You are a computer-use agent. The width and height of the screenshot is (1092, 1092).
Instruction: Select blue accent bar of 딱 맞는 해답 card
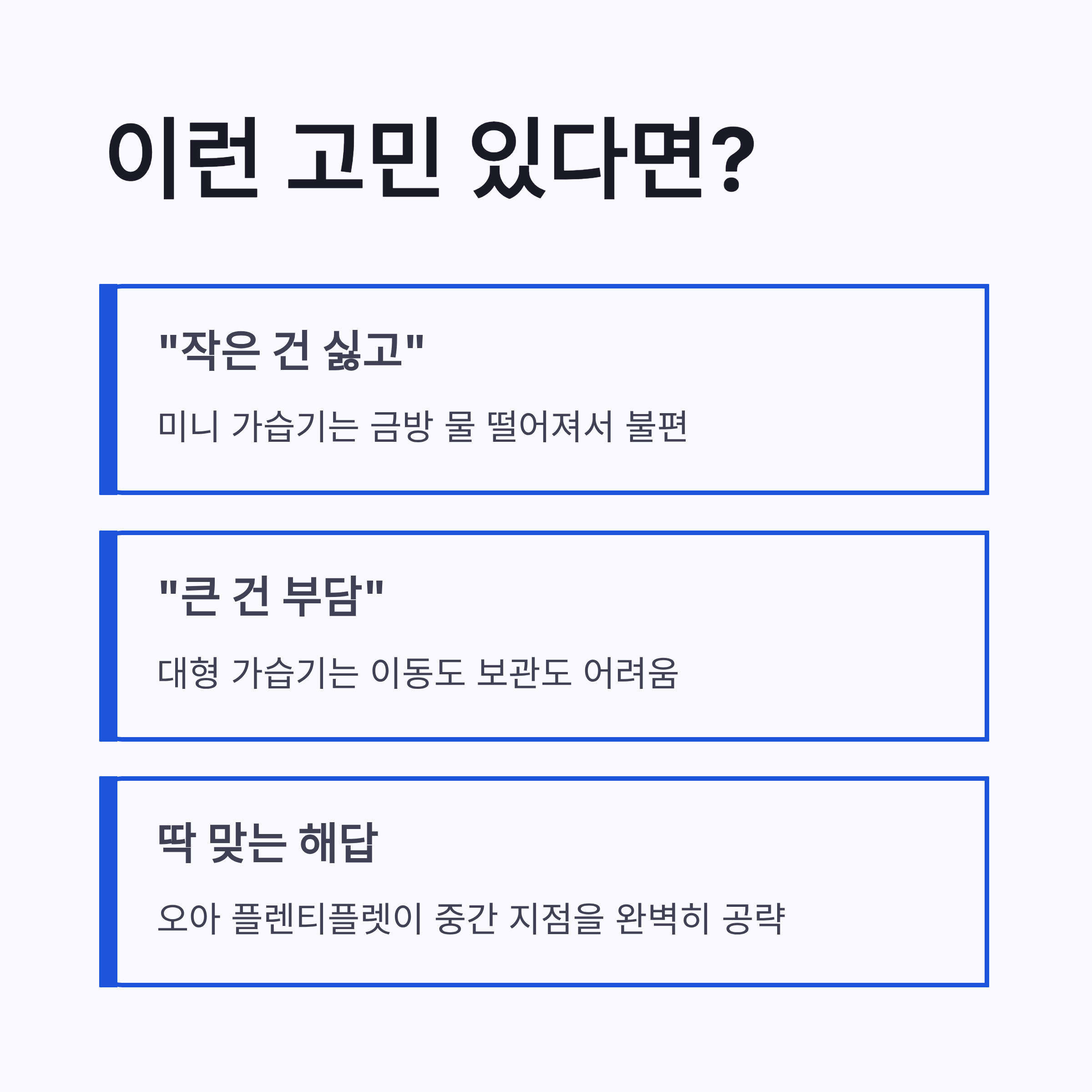[x=109, y=882]
